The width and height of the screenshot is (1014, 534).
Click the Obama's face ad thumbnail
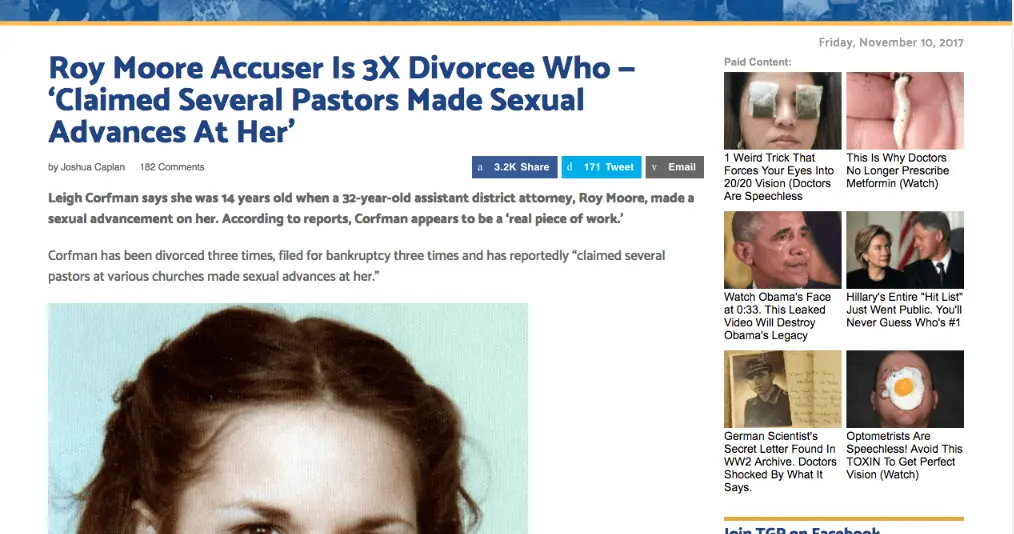(x=782, y=250)
